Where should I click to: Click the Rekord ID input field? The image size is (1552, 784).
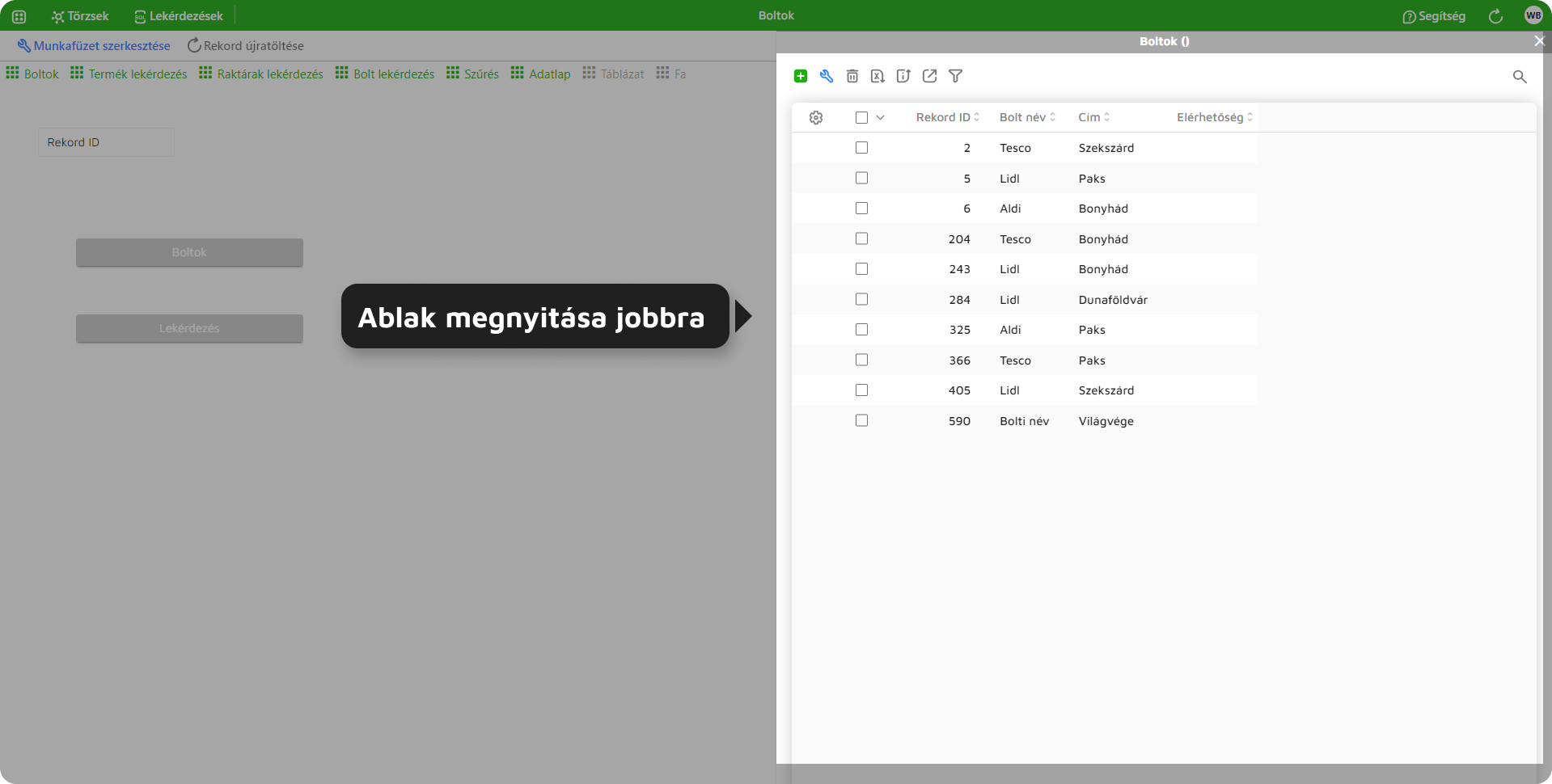click(106, 142)
